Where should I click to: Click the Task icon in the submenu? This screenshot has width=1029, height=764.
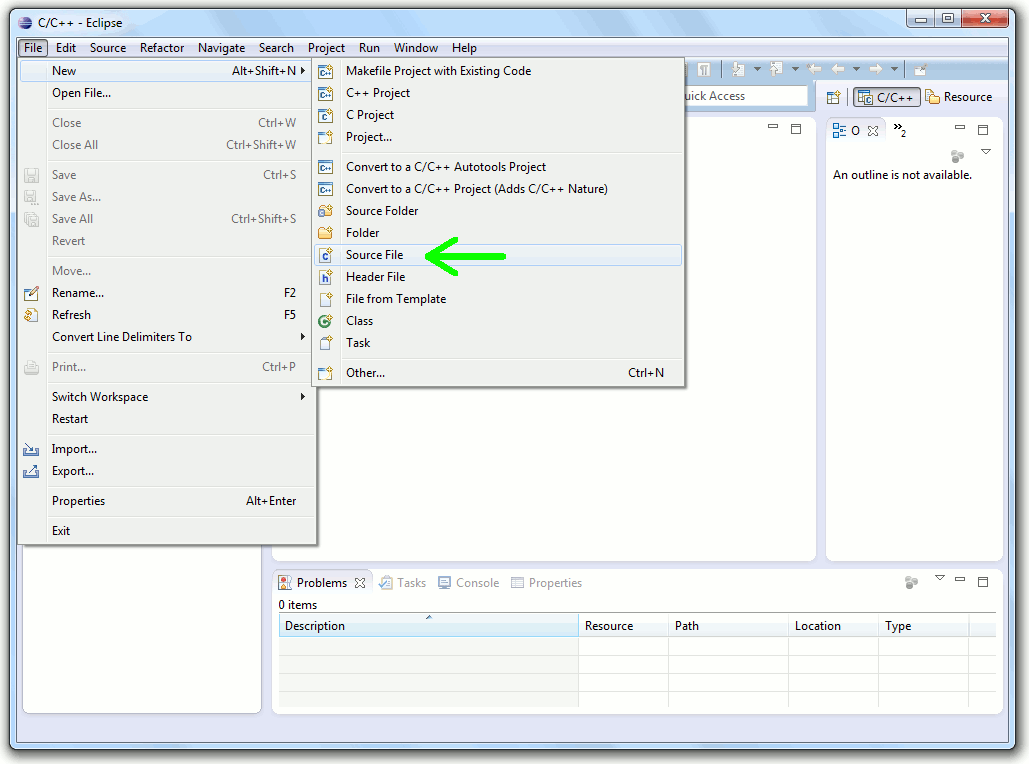coord(326,343)
